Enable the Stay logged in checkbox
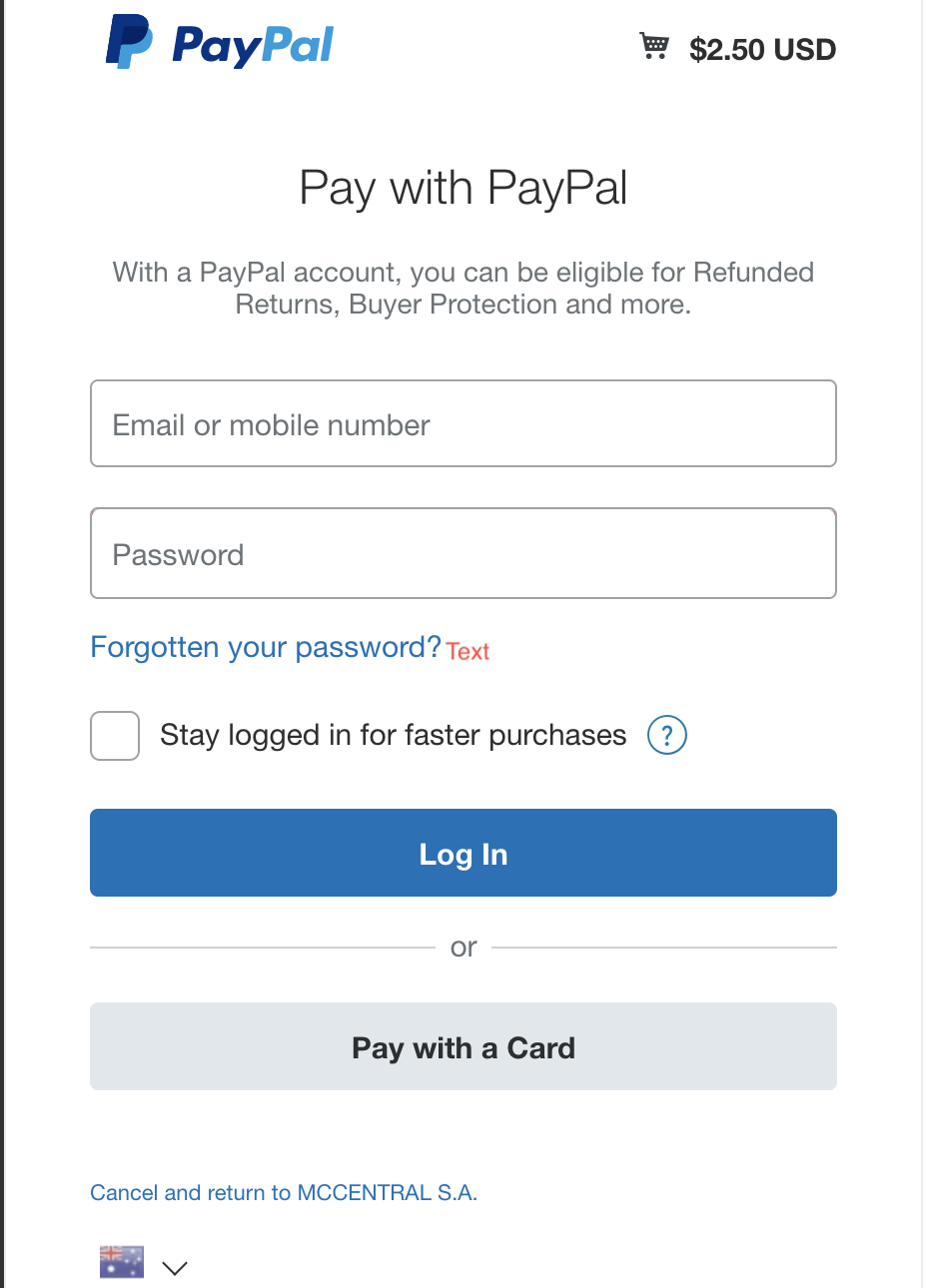Viewport: 927px width, 1288px height. (x=115, y=736)
